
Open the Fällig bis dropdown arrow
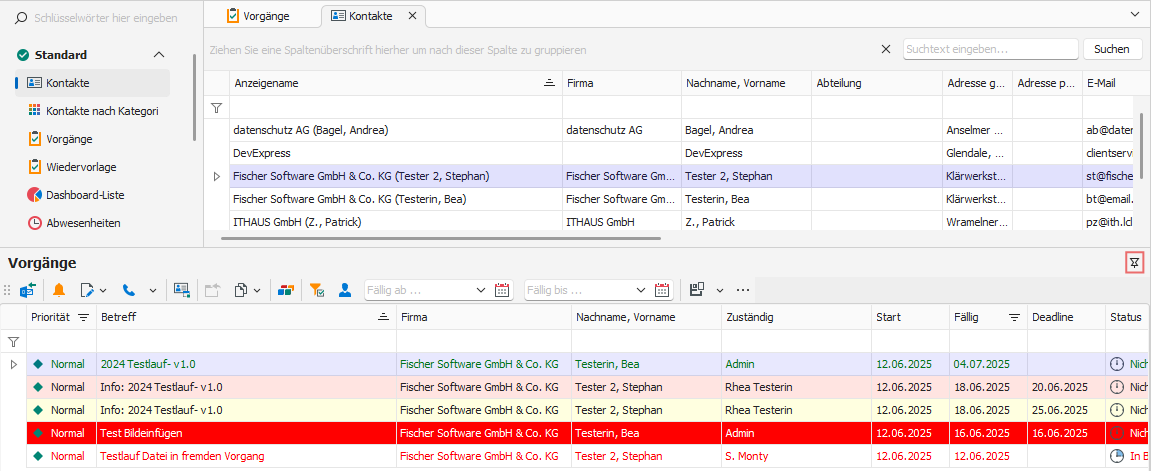(640, 290)
